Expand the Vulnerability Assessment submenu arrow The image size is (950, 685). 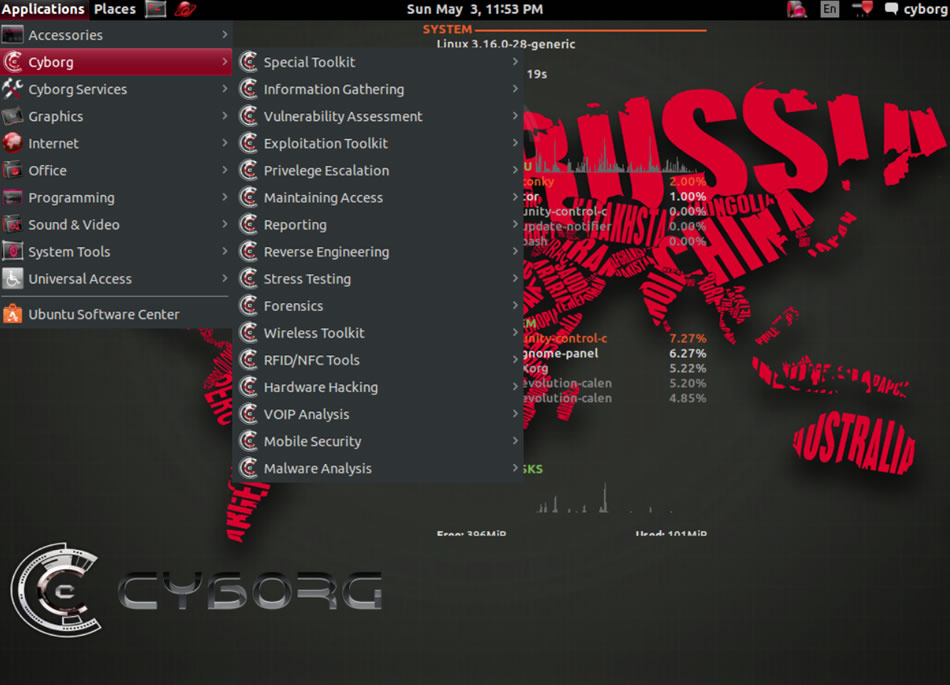tap(516, 116)
